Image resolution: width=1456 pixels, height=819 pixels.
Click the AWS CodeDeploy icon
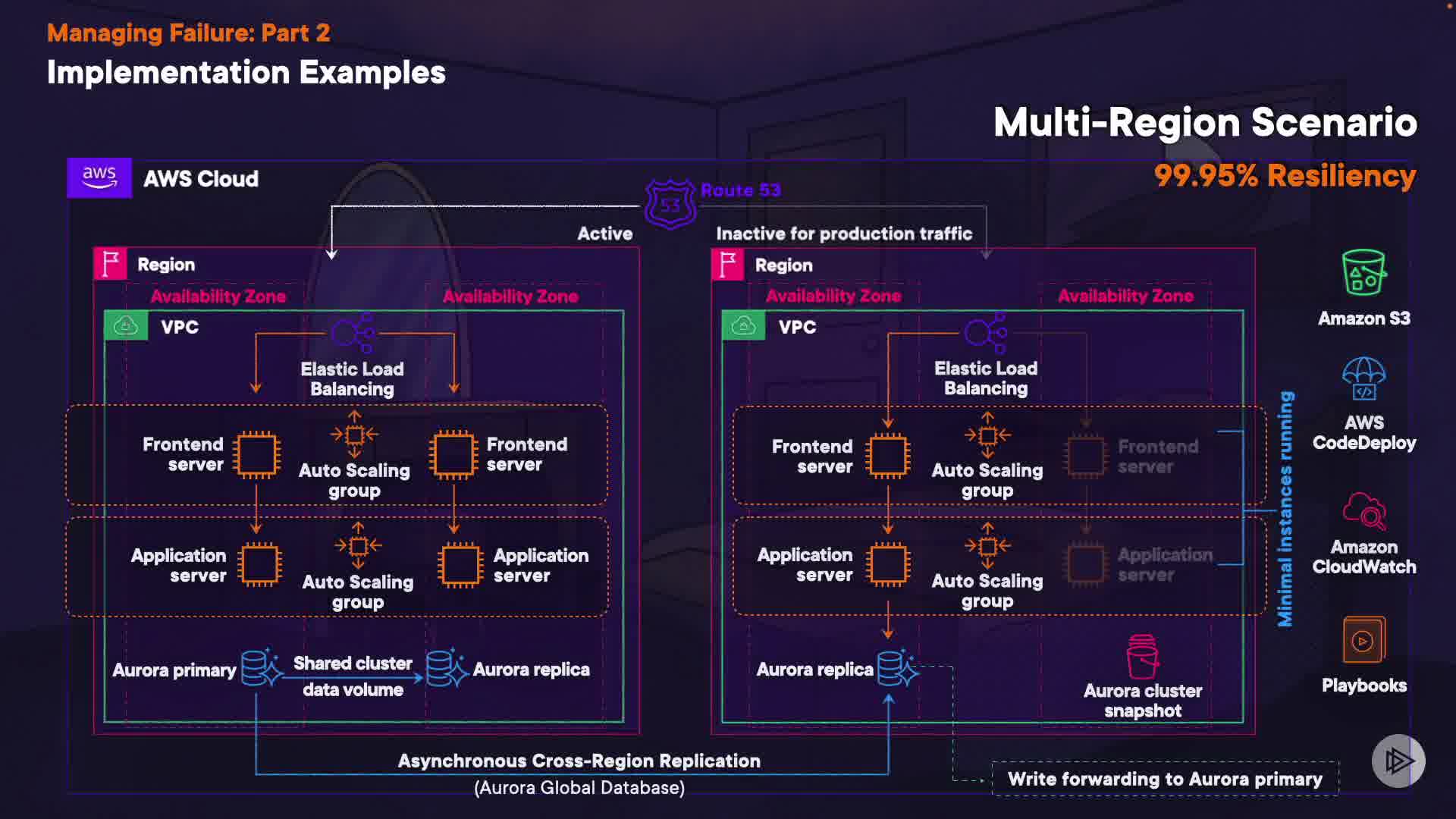tap(1363, 378)
